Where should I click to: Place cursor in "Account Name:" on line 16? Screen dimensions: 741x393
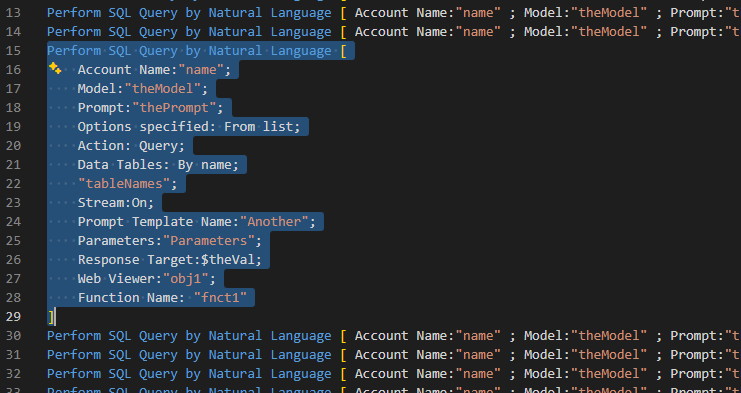(128, 70)
